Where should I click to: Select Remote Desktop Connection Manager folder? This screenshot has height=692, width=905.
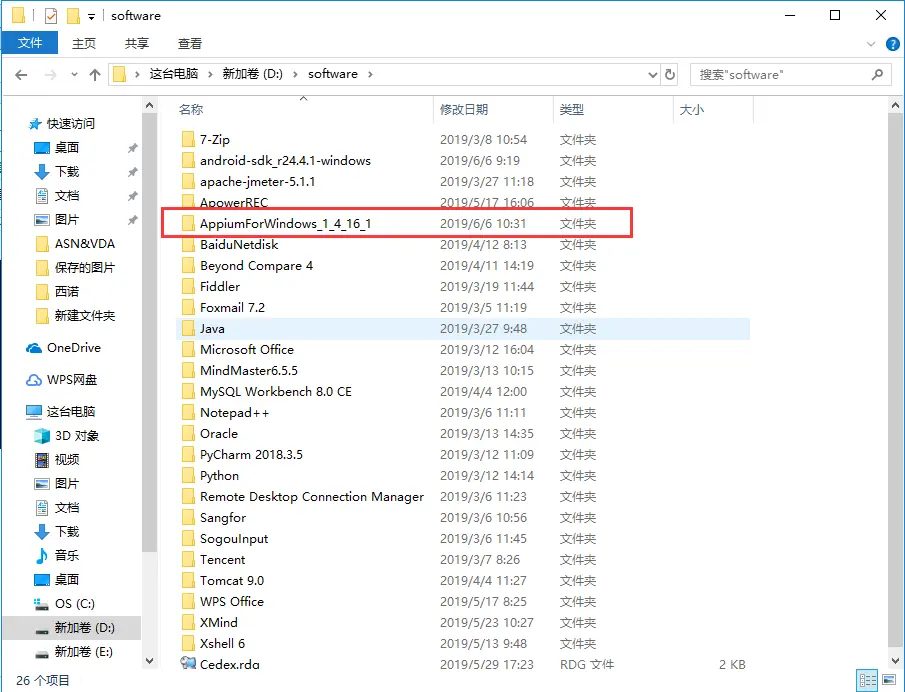312,497
